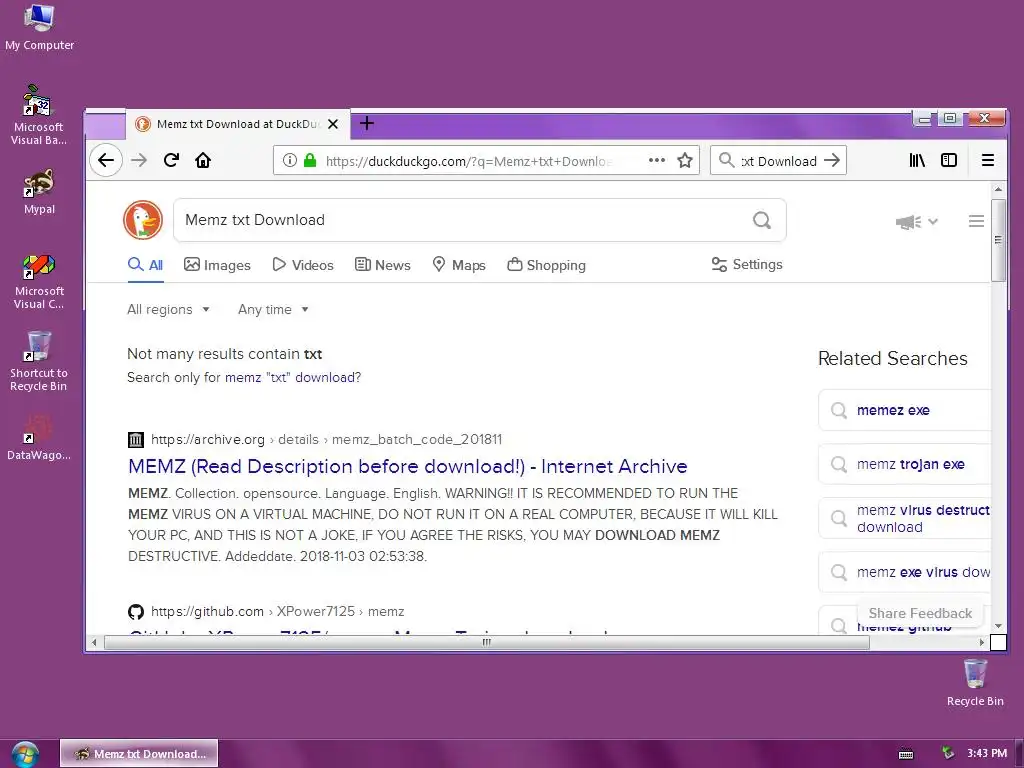The width and height of the screenshot is (1024, 768).
Task: Reload the page with the refresh icon
Action: (172, 161)
